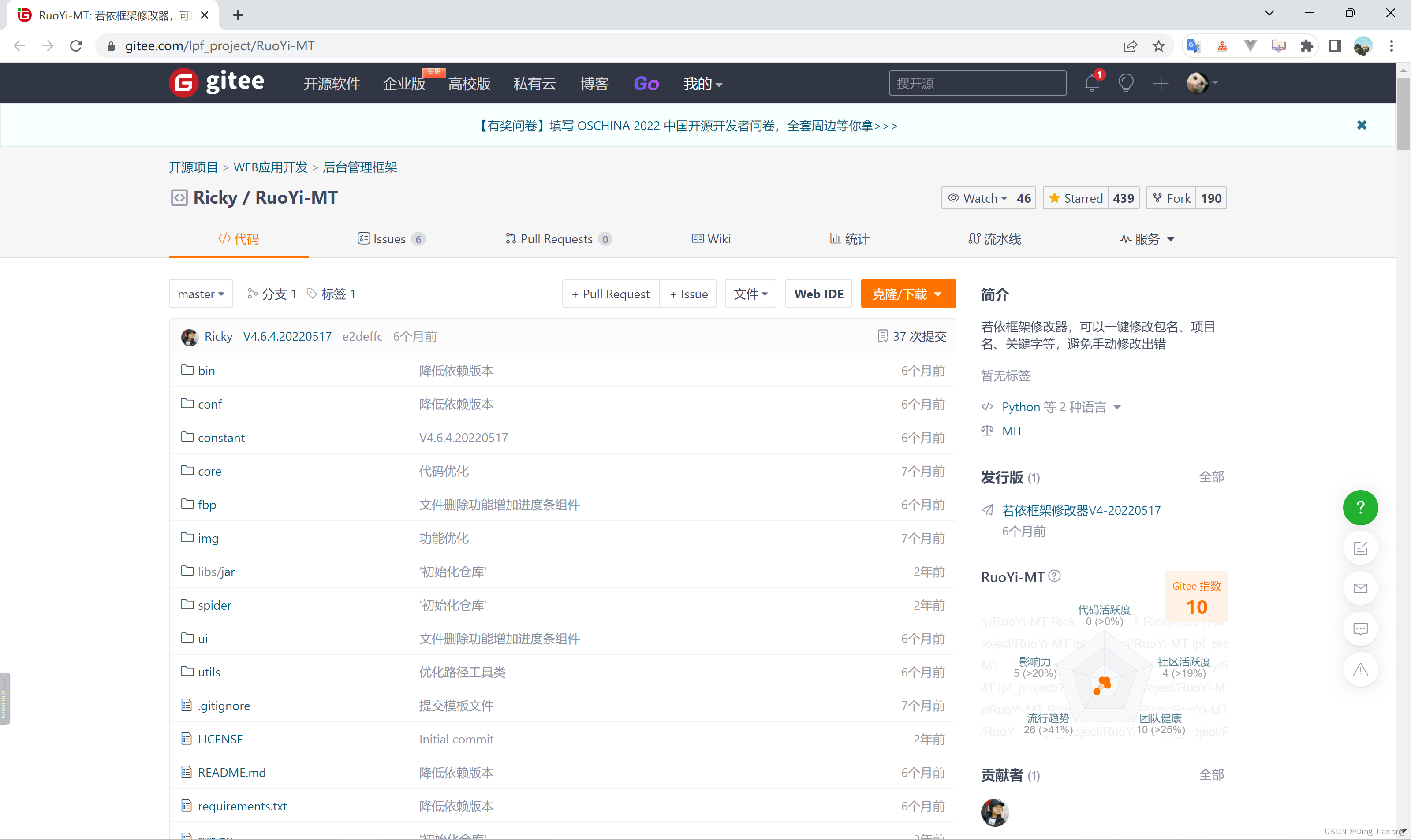The width and height of the screenshot is (1411, 840).
Task: Switch to the Pull Requests tab
Action: (x=558, y=239)
